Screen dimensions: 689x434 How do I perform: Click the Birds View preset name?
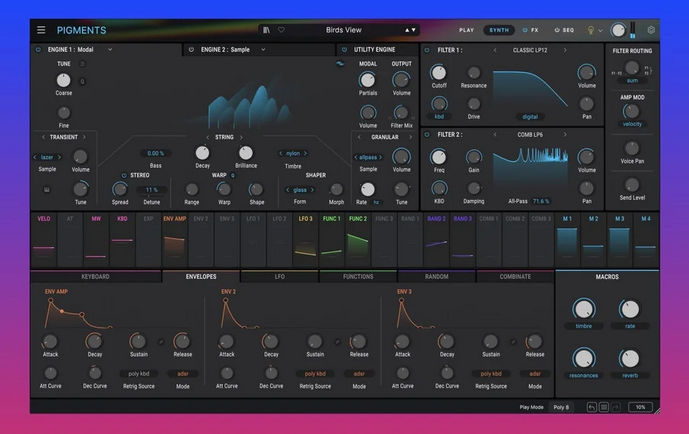(344, 30)
